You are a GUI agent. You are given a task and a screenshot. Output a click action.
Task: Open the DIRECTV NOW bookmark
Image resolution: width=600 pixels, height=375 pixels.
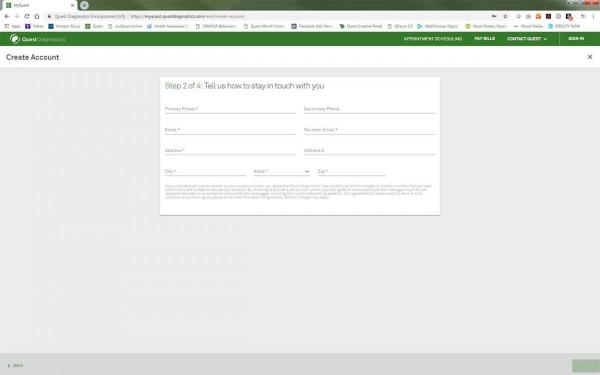click(x=564, y=26)
